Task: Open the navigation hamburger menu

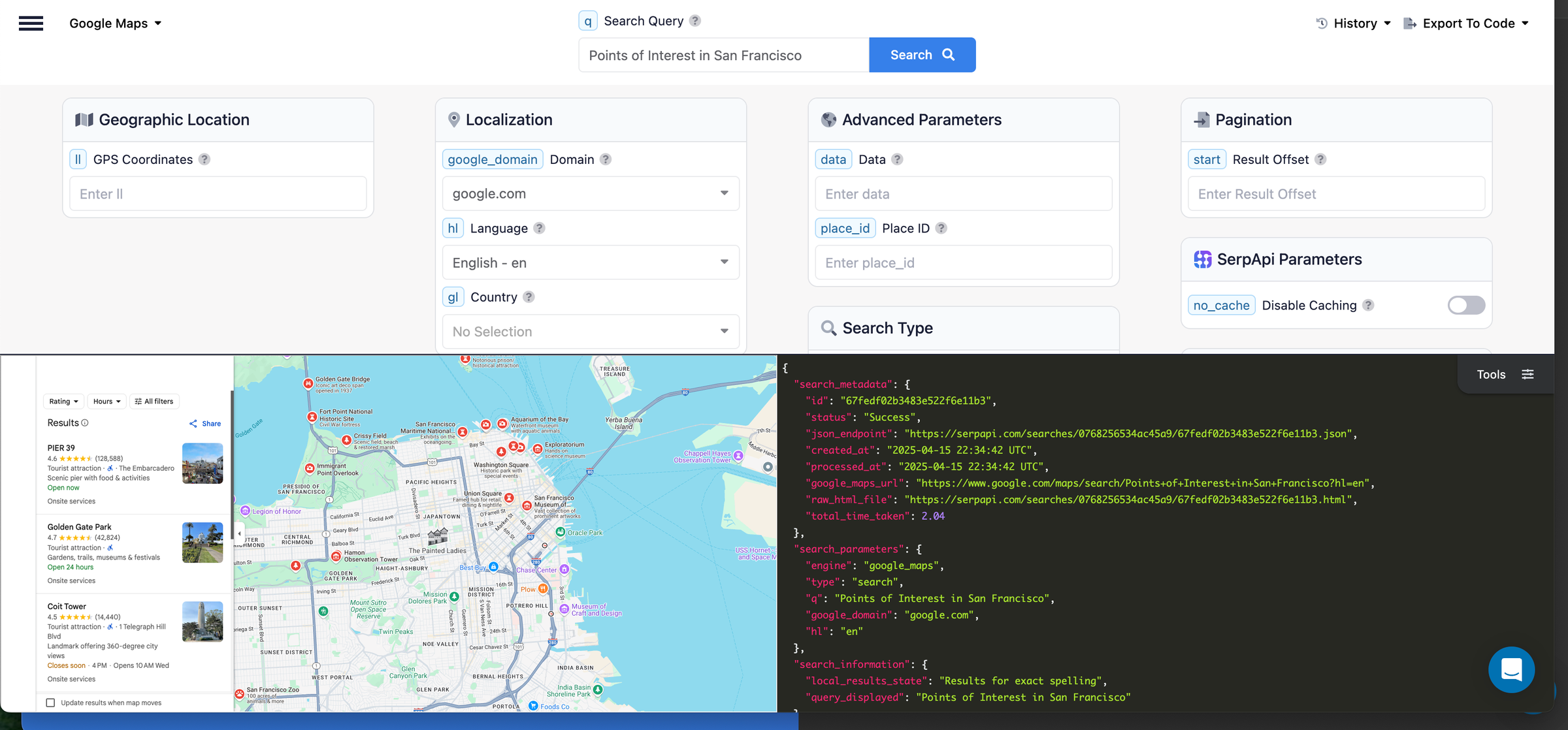Action: 31,24
